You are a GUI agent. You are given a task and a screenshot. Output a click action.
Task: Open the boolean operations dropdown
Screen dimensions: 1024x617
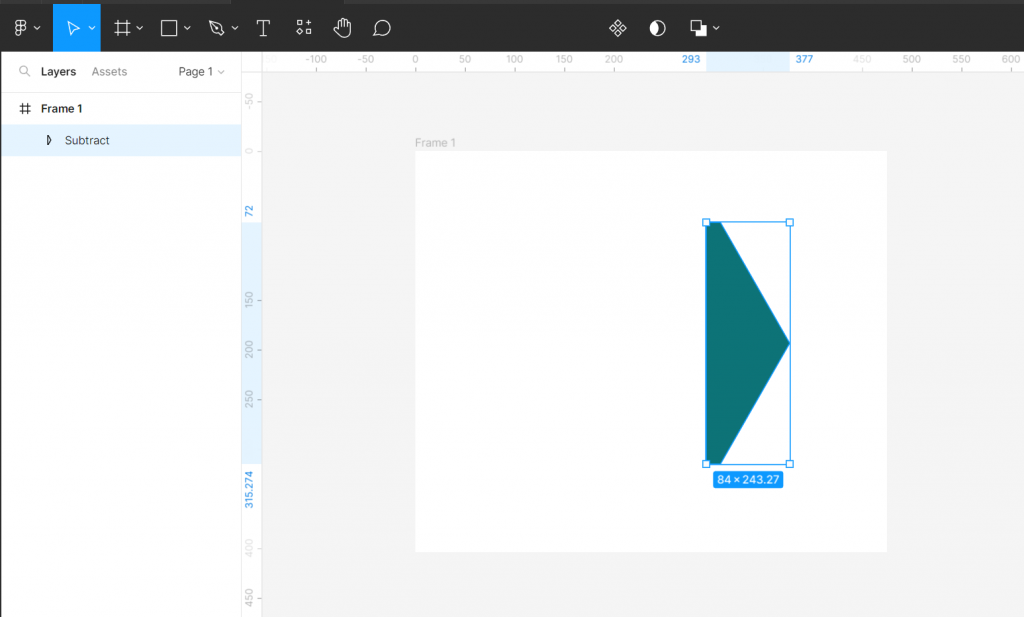(x=716, y=27)
